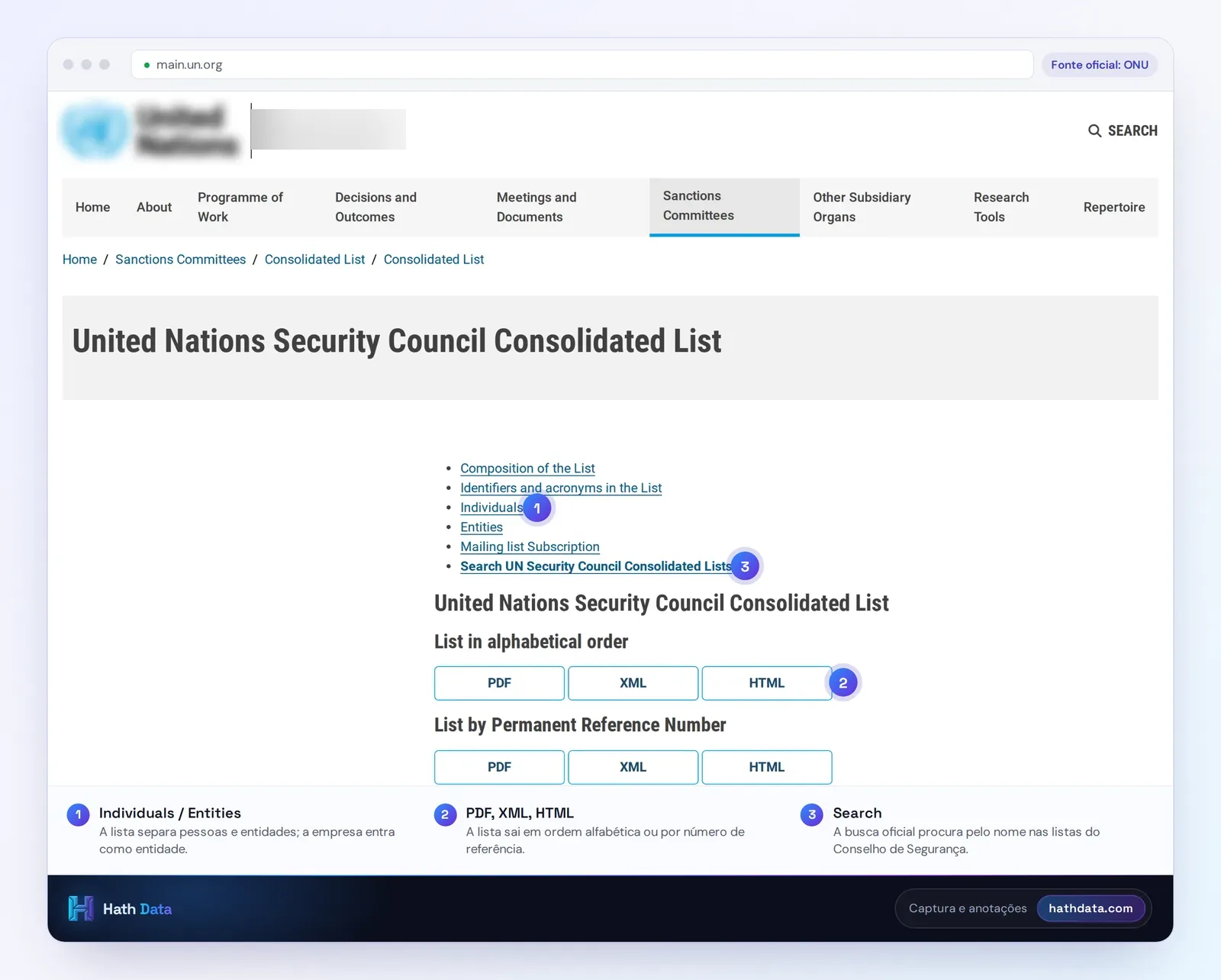Click the Individuals / Entities caption heading
1221x980 pixels.
coord(170,814)
